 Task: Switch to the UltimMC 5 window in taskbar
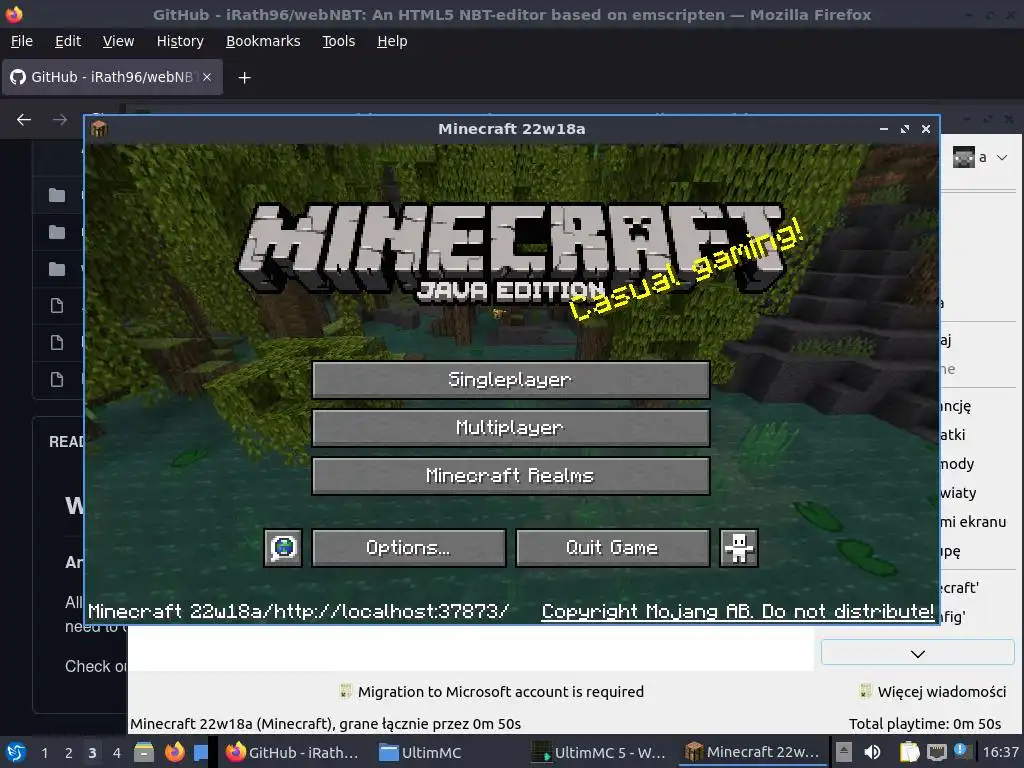pos(599,752)
